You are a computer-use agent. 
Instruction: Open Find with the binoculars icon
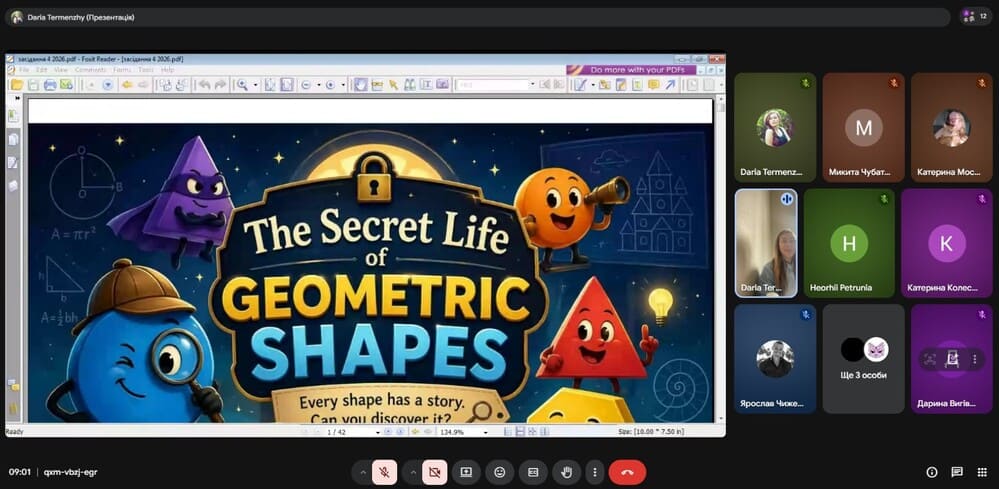point(410,85)
